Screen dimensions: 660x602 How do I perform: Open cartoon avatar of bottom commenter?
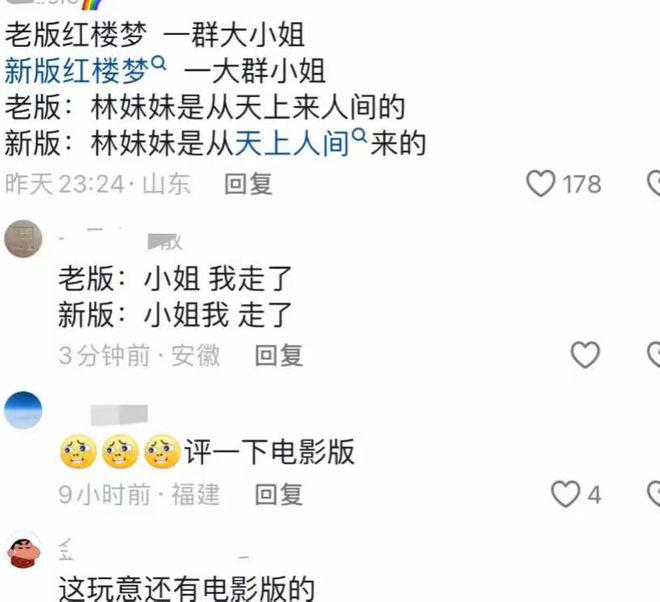[x=24, y=550]
